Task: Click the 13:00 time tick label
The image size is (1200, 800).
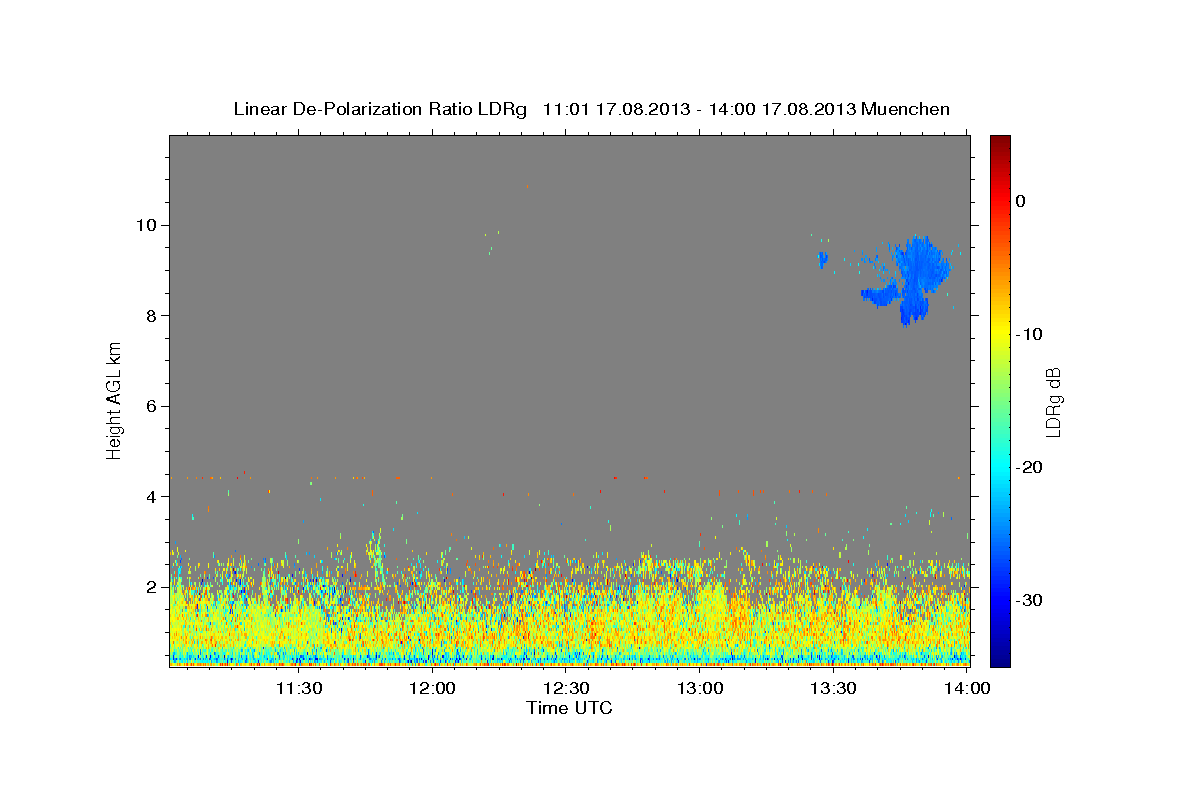Action: point(700,688)
